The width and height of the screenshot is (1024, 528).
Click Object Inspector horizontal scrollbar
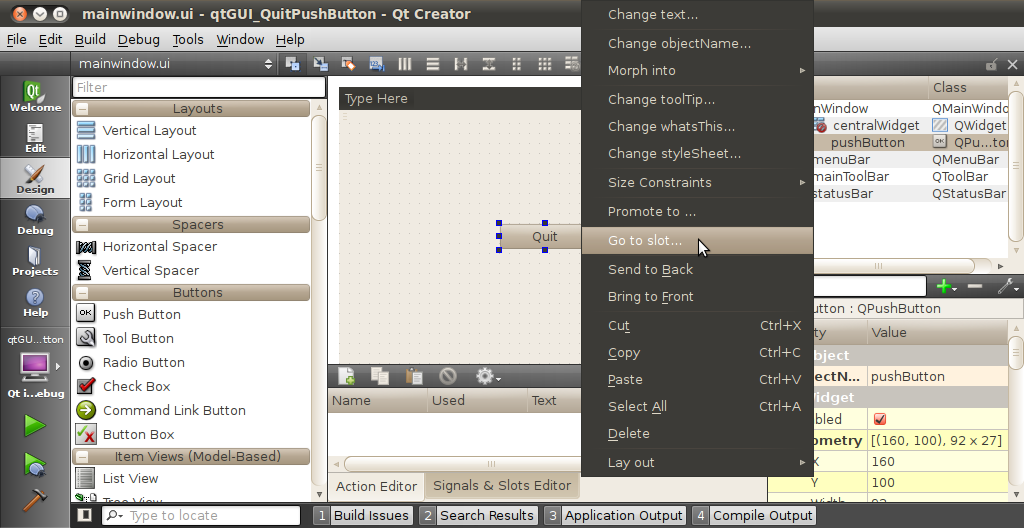point(878,266)
